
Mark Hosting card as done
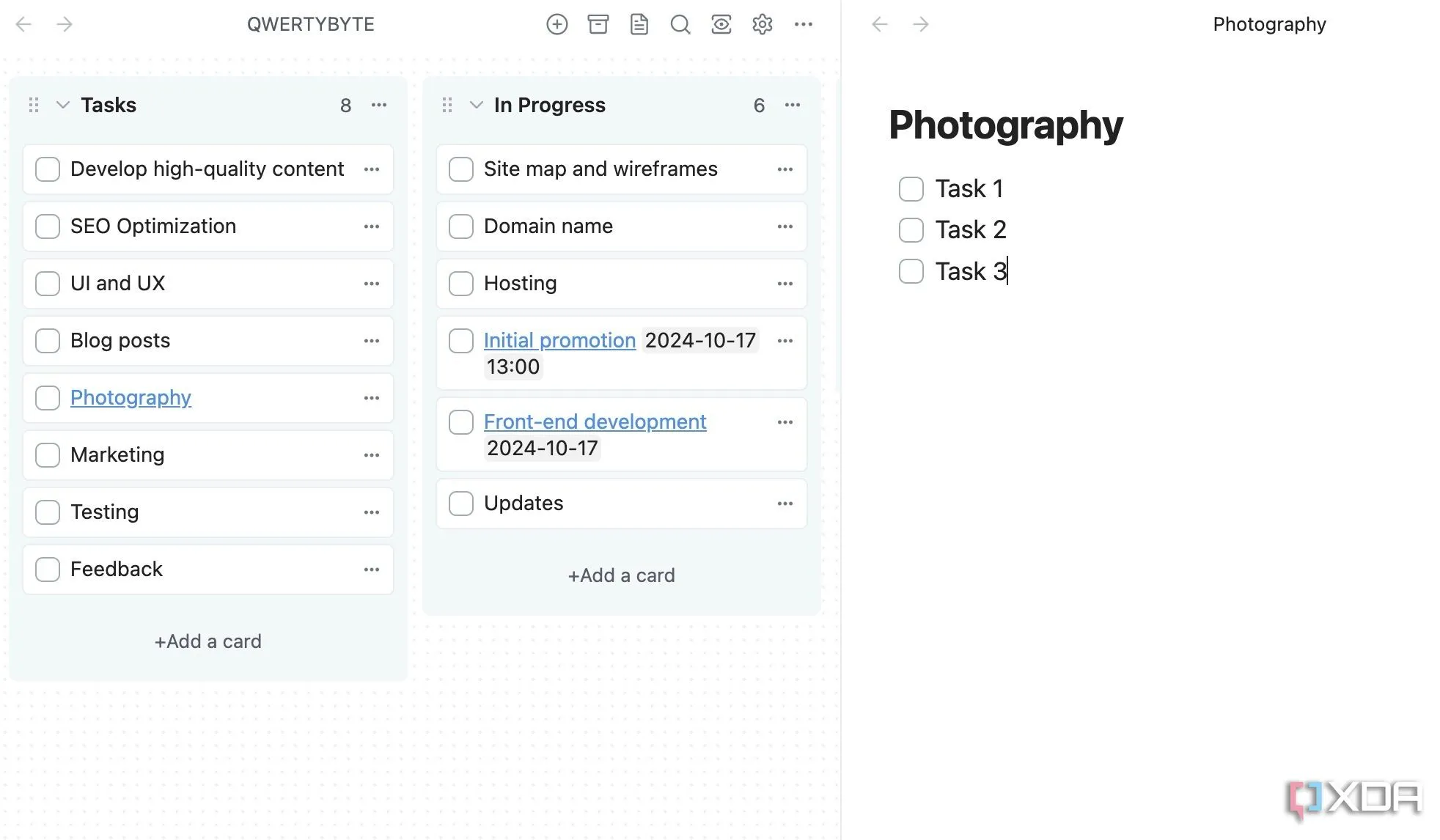(x=460, y=284)
